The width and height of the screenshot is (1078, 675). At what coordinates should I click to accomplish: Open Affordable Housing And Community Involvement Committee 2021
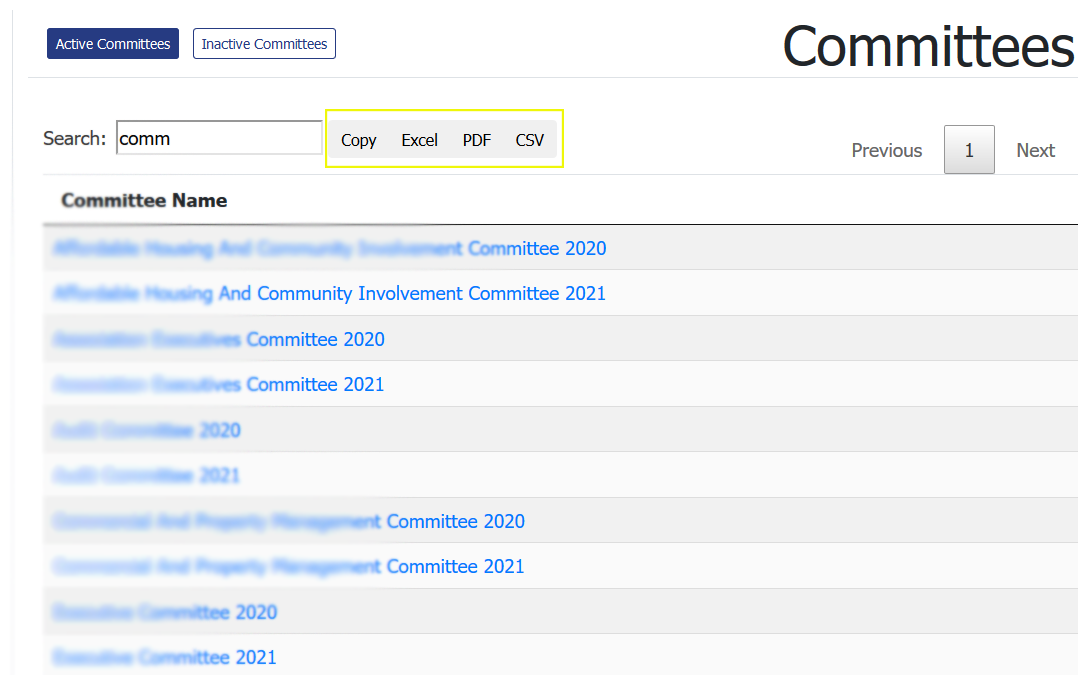329,294
